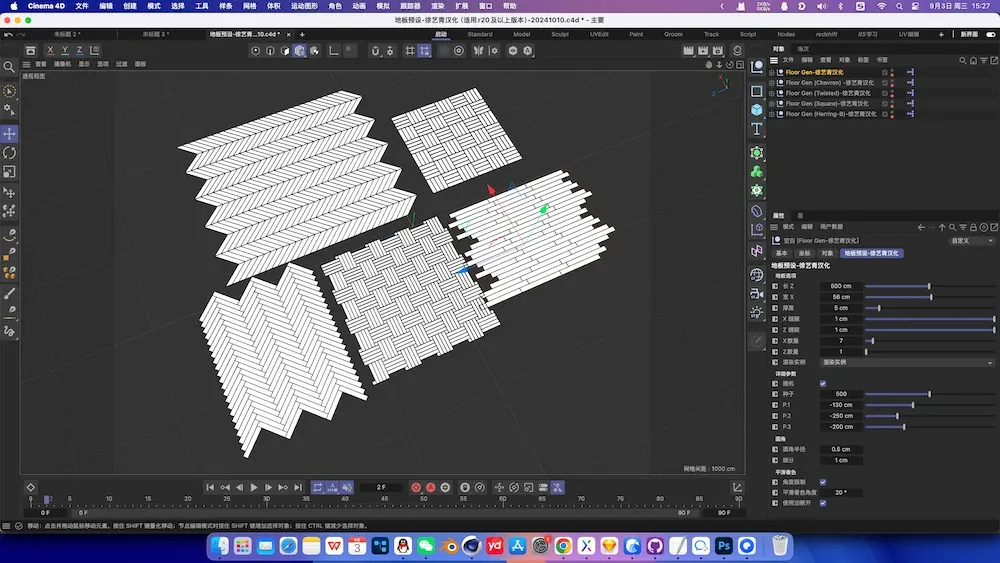The width and height of the screenshot is (1000, 563).
Task: Click the 基本 attribute tab button
Action: (x=782, y=253)
